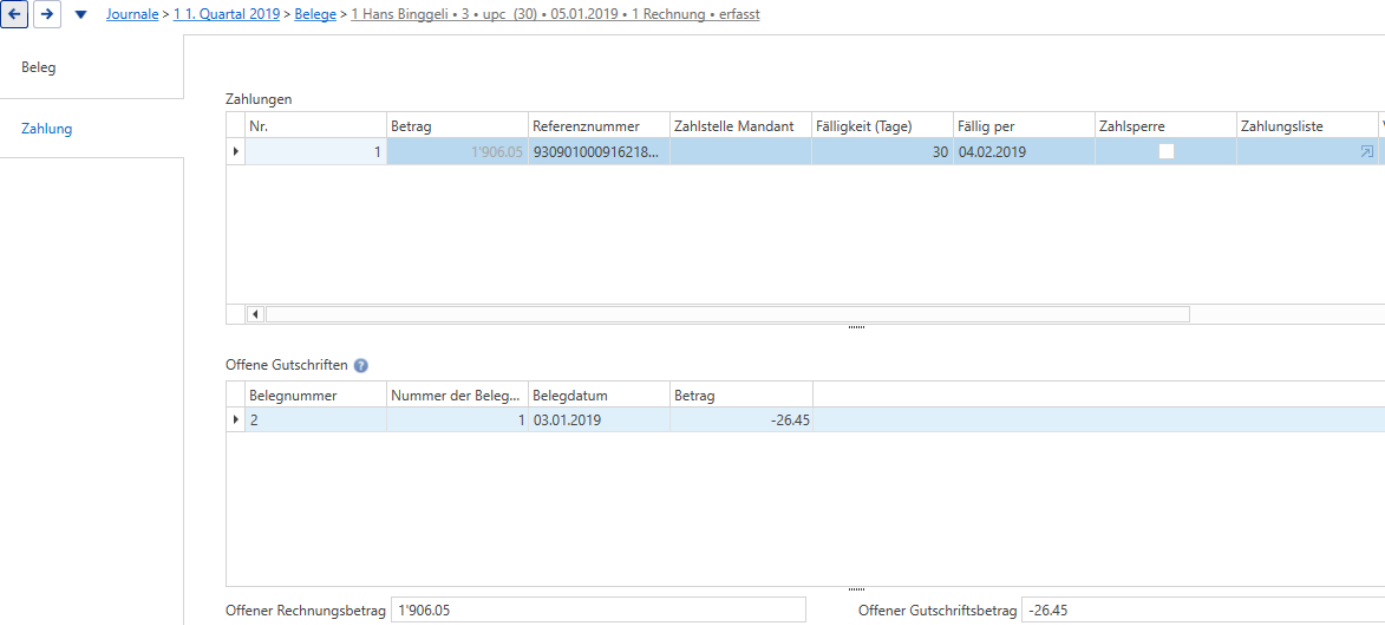The height and width of the screenshot is (625, 1385).
Task: Click the splitter grip below Zahlungen grid
Action: (x=856, y=328)
